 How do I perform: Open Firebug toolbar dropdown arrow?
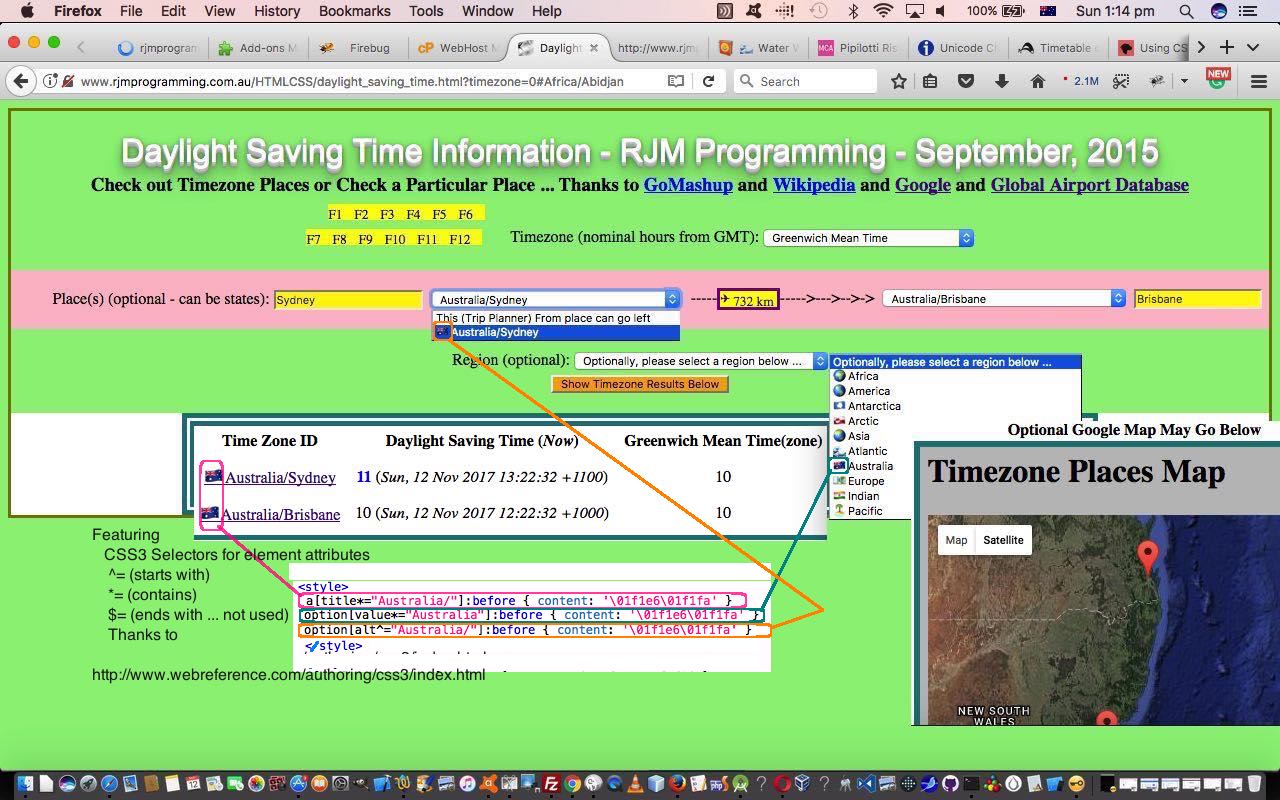[x=1184, y=81]
